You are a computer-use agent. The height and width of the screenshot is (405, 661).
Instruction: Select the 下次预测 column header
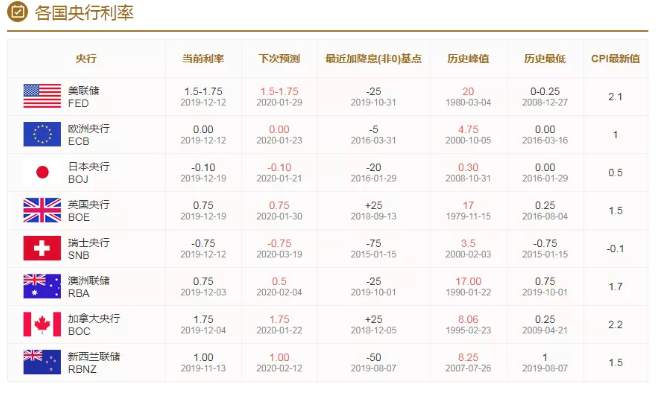[279, 59]
